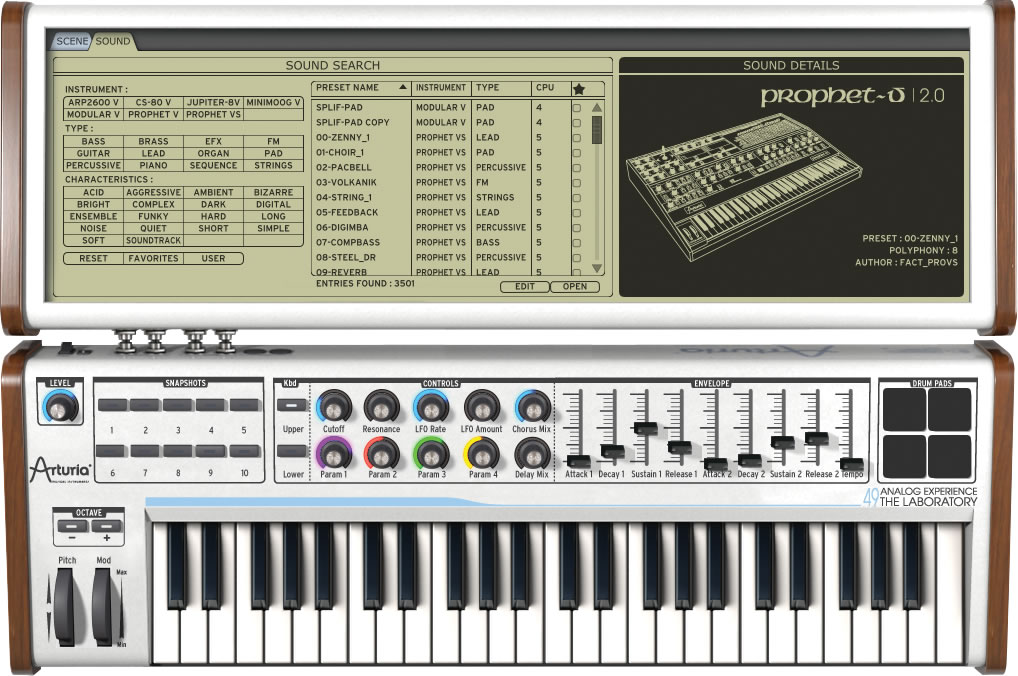Tick favorite checkbox for SPLIF-PAD COPY
The height and width of the screenshot is (676, 1018).
pyautogui.click(x=577, y=123)
